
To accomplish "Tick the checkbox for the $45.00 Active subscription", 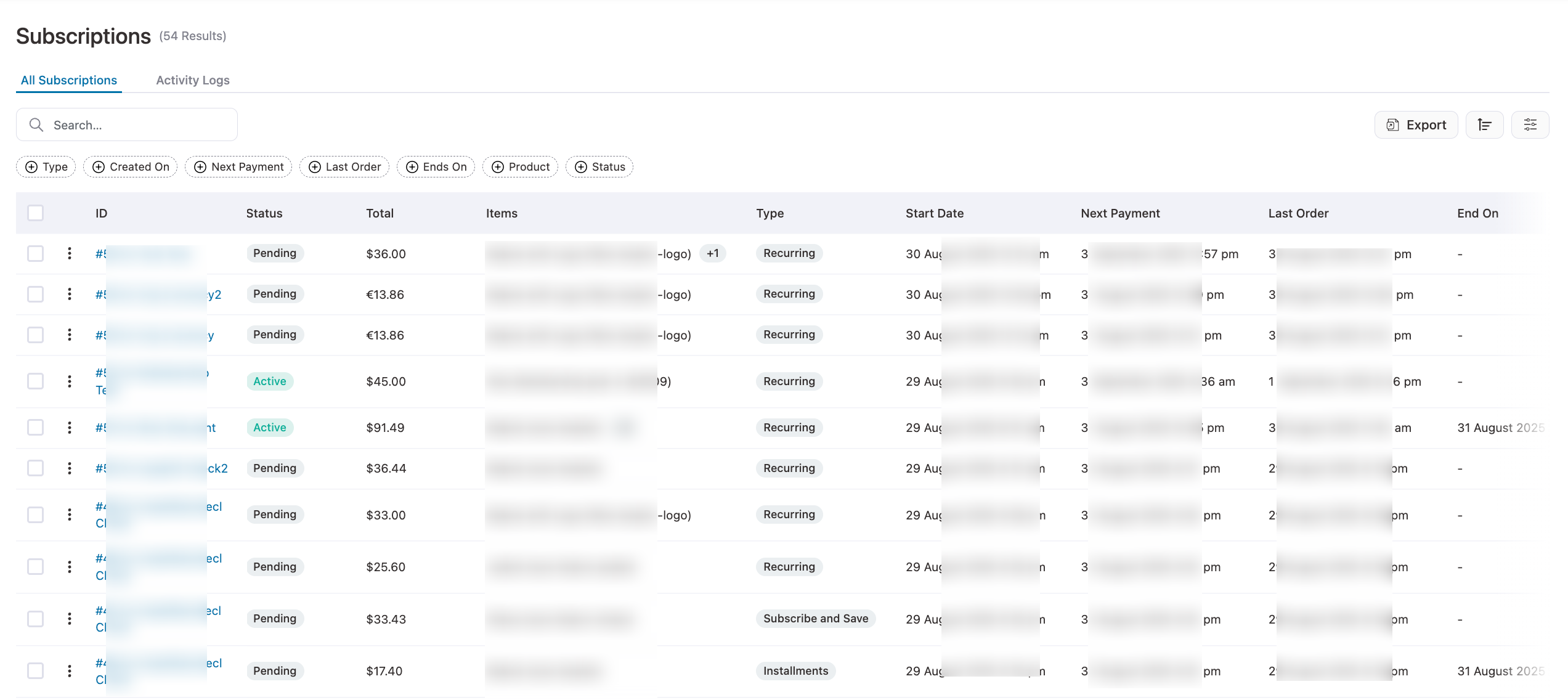I will coord(35,381).
